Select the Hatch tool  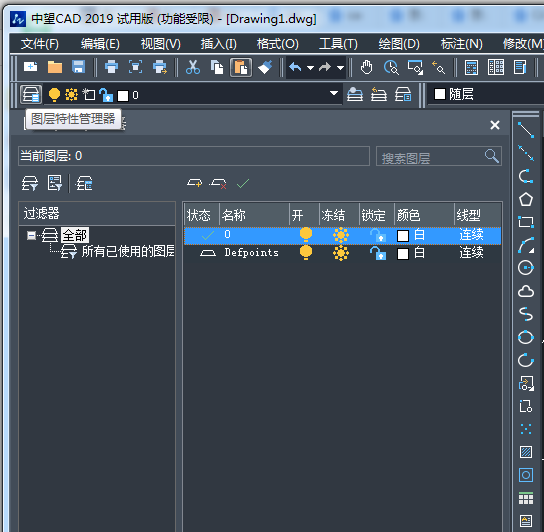click(x=526, y=452)
